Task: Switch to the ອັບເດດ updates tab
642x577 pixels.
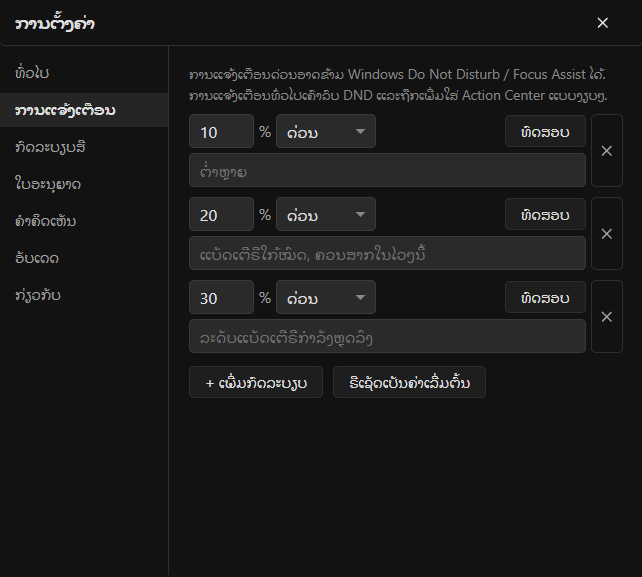Action: 84,258
